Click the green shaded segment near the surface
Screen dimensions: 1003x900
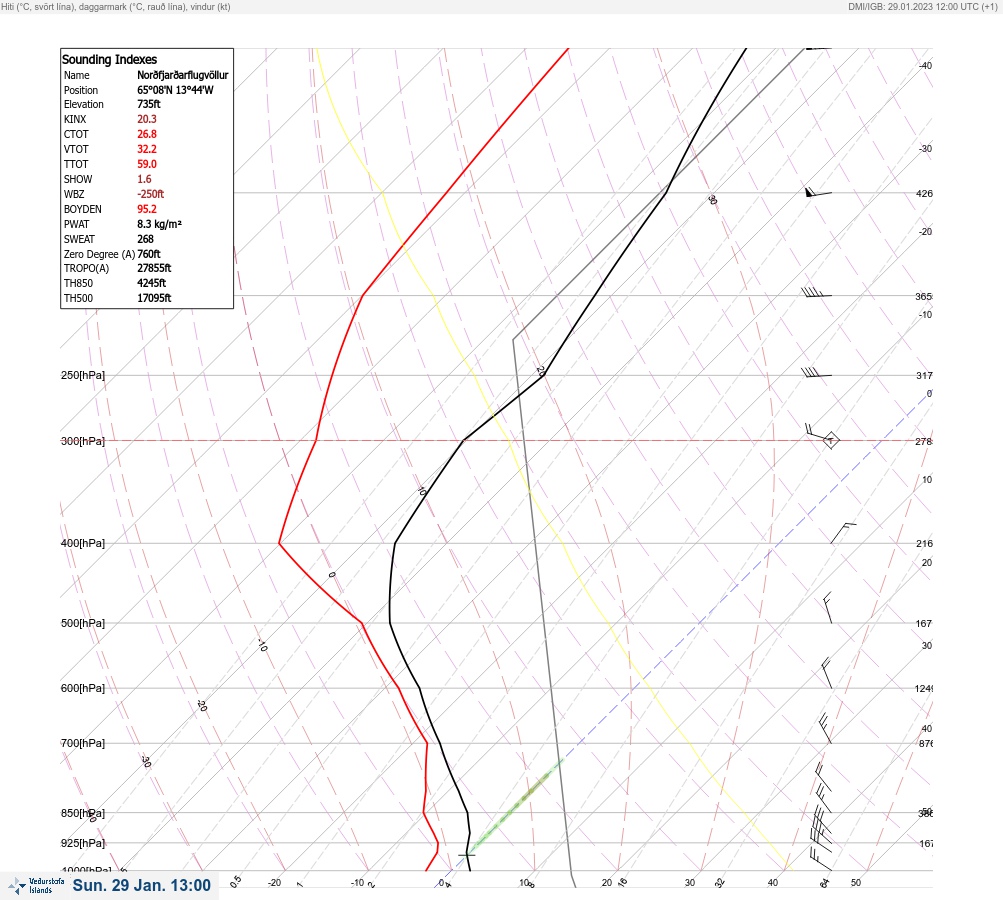(x=516, y=807)
